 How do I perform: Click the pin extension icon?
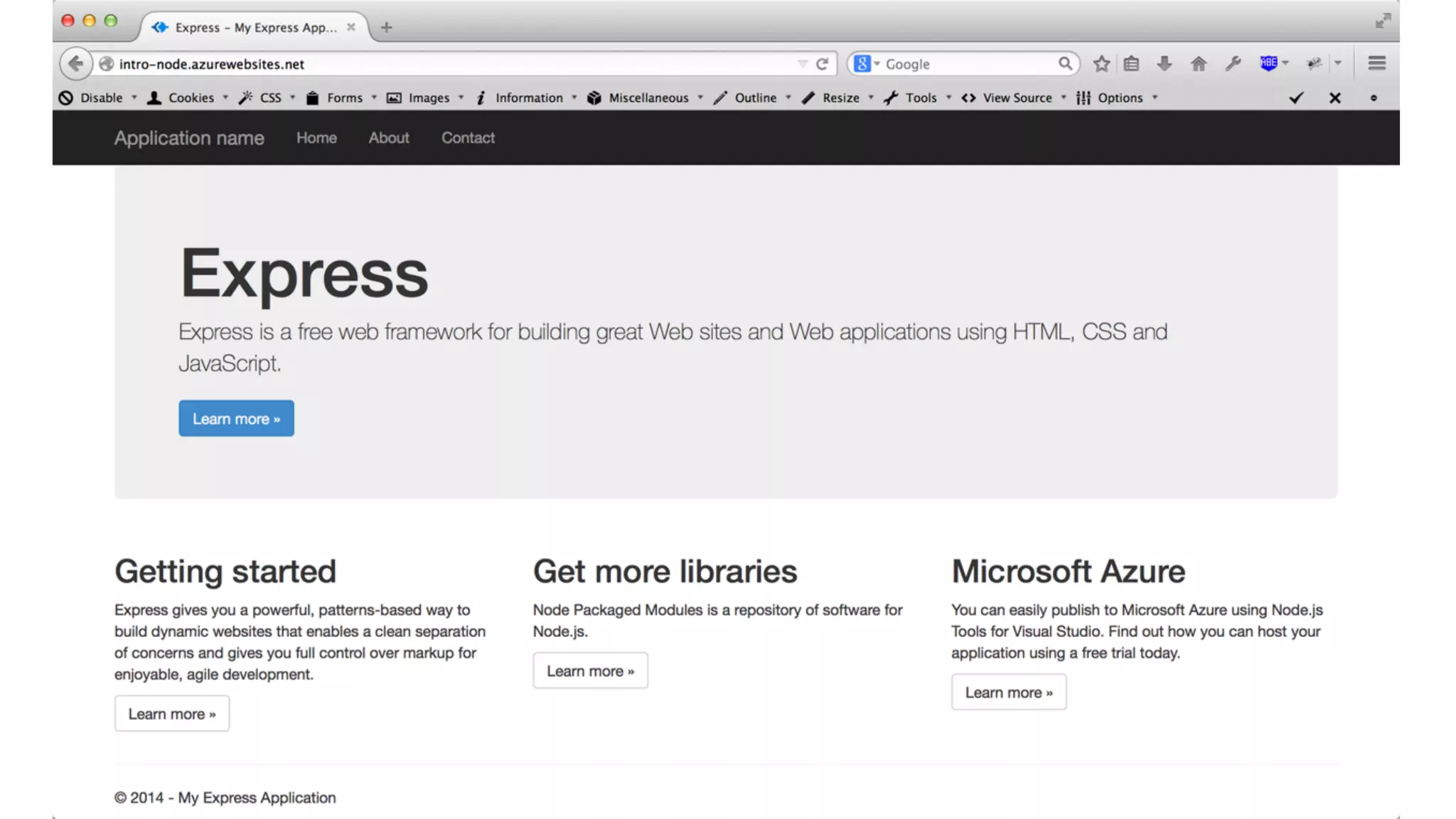click(x=1315, y=64)
